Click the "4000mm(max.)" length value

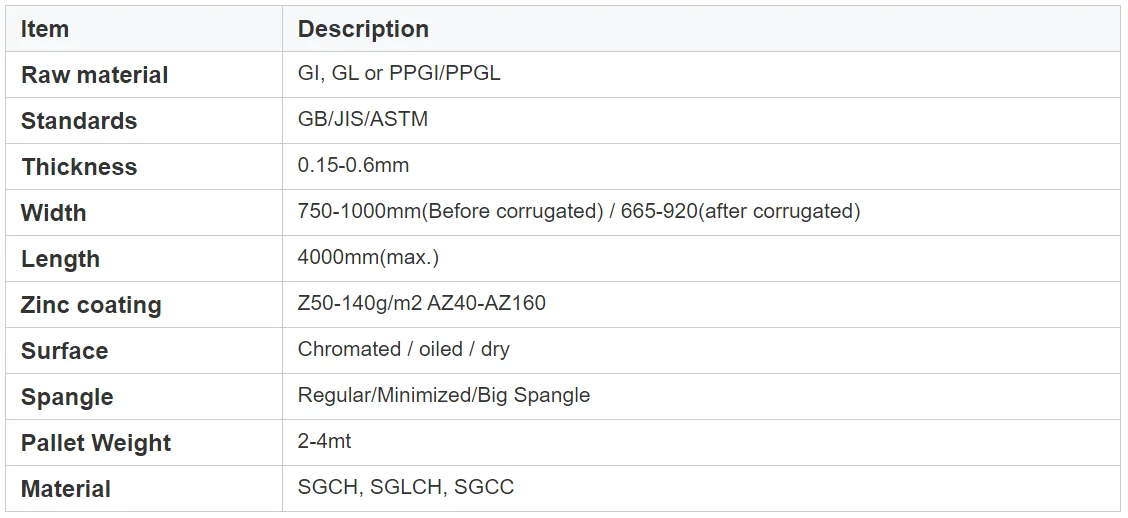[x=368, y=258]
